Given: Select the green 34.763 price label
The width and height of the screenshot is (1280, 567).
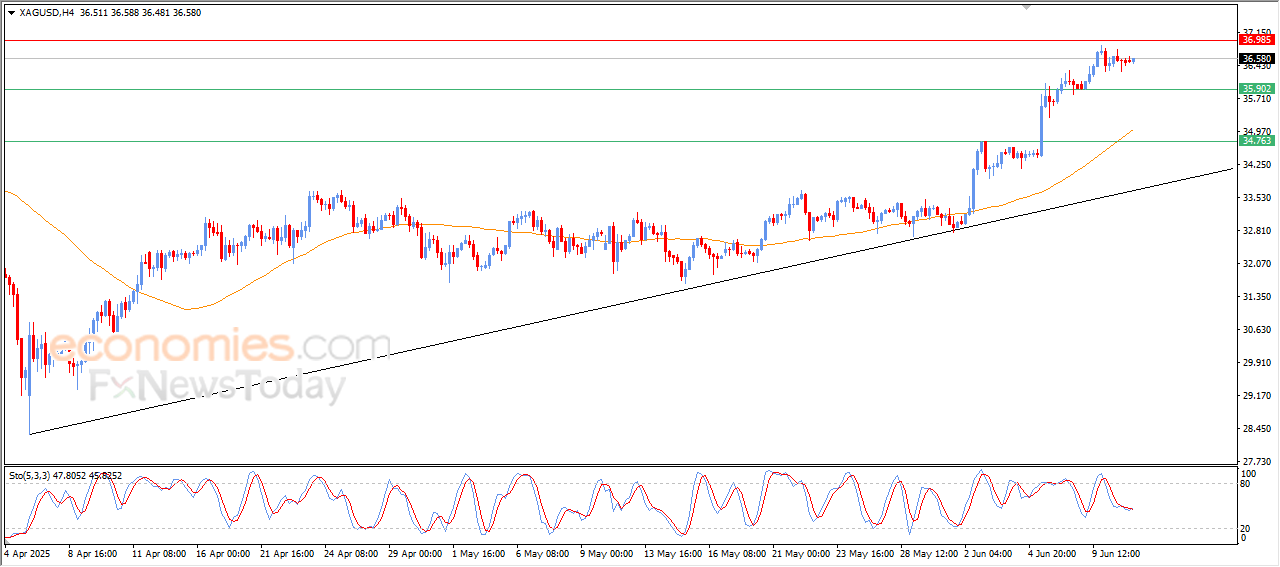Looking at the screenshot, I should pyautogui.click(x=1256, y=141).
